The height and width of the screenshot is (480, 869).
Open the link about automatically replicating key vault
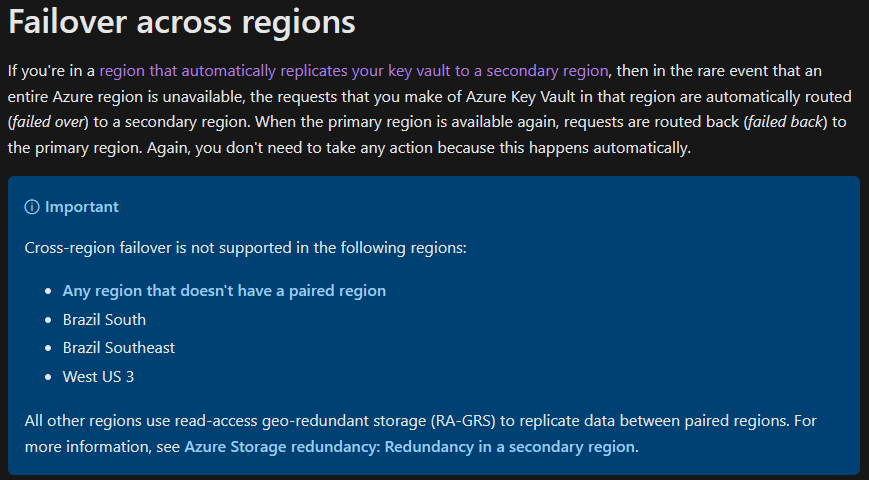pos(354,71)
